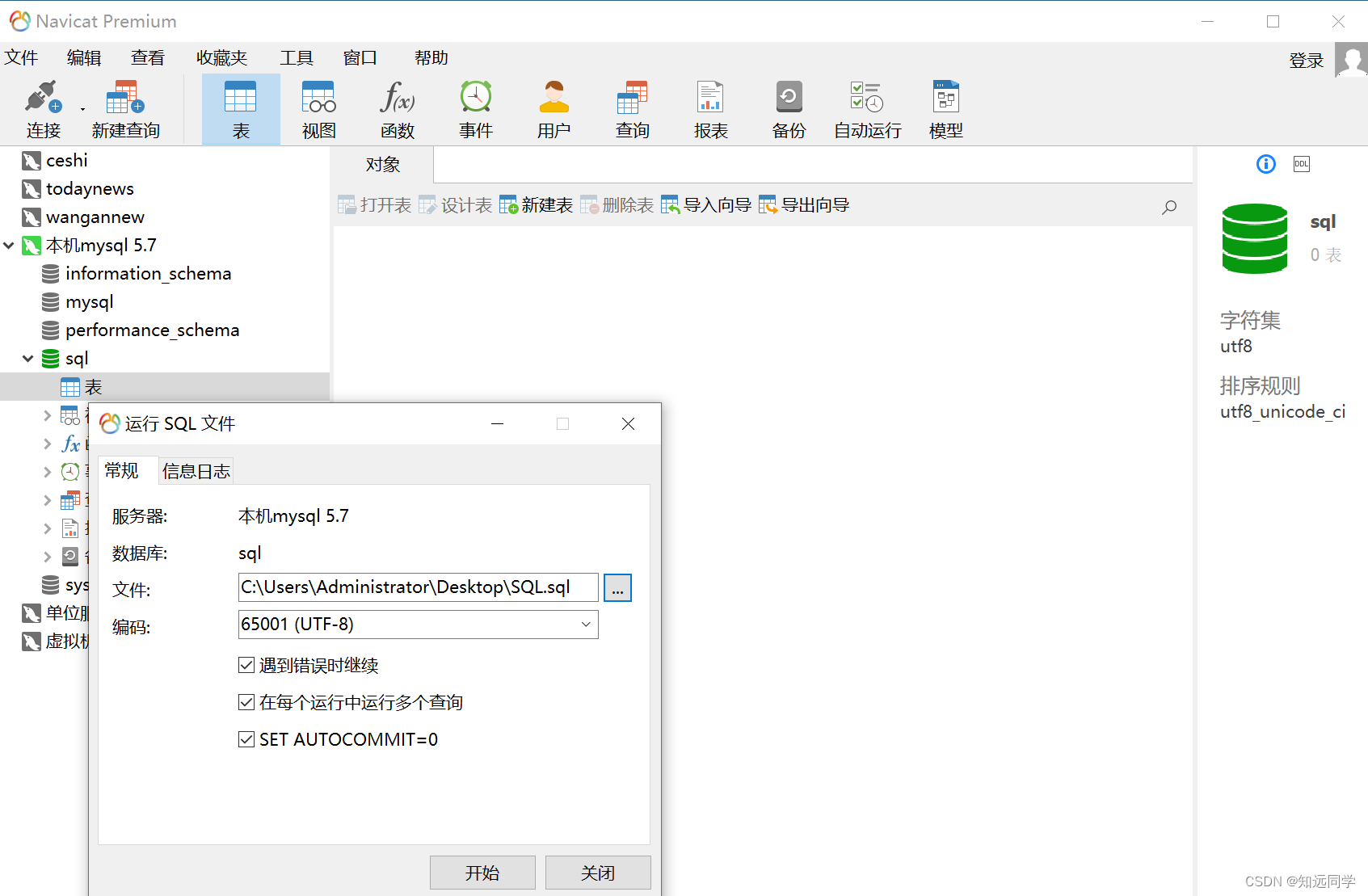Click the Connection (连接) toolbar icon
This screenshot has height=896, width=1368.
[x=43, y=109]
